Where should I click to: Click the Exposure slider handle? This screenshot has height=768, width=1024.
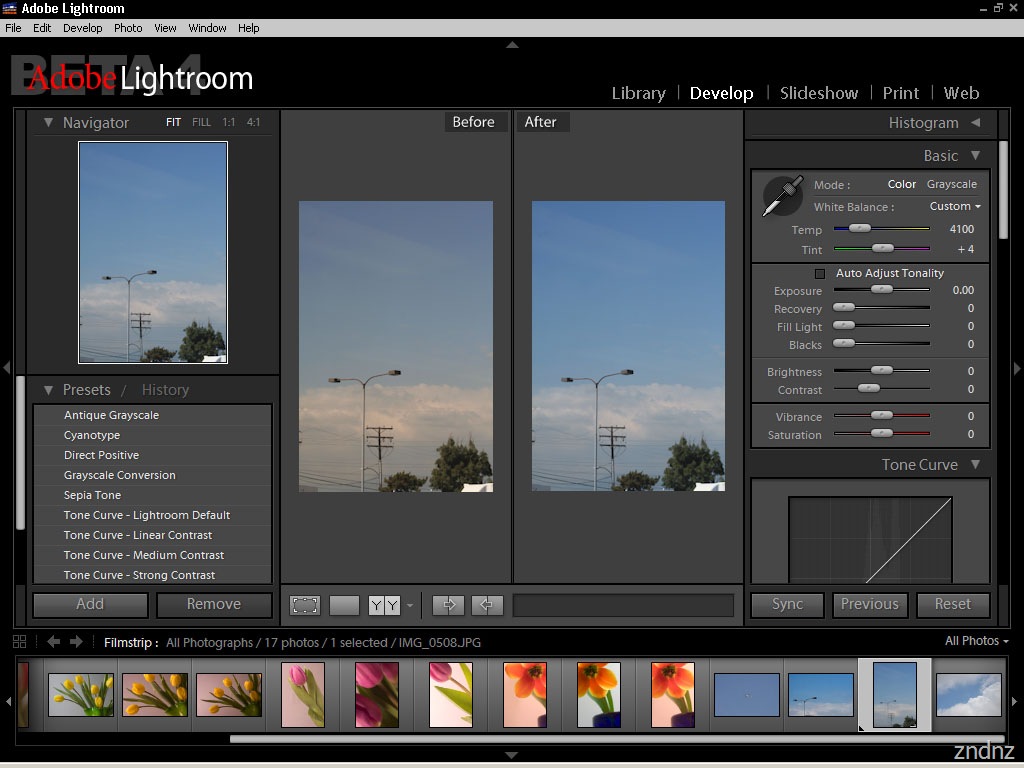(882, 289)
